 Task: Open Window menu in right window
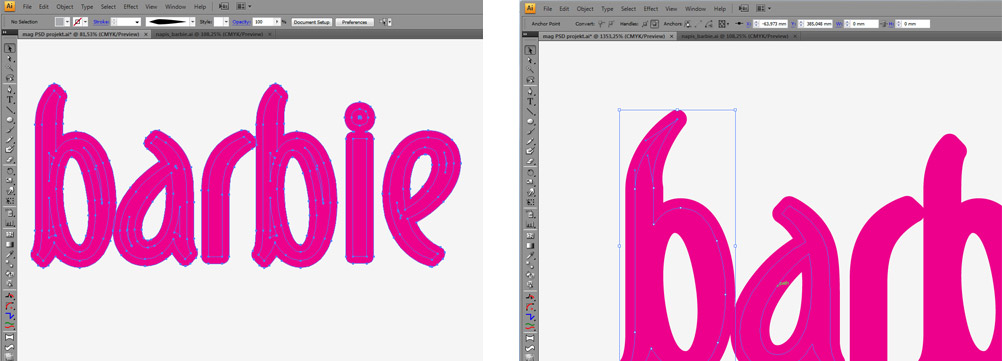pos(695,9)
